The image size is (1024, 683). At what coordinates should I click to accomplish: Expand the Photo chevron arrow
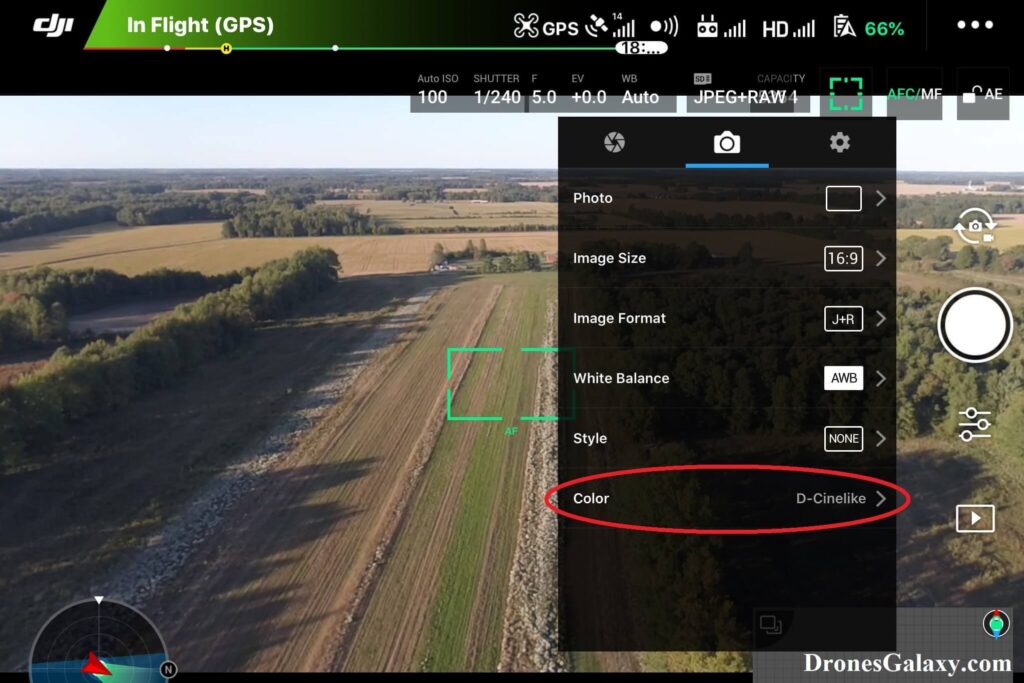[881, 199]
